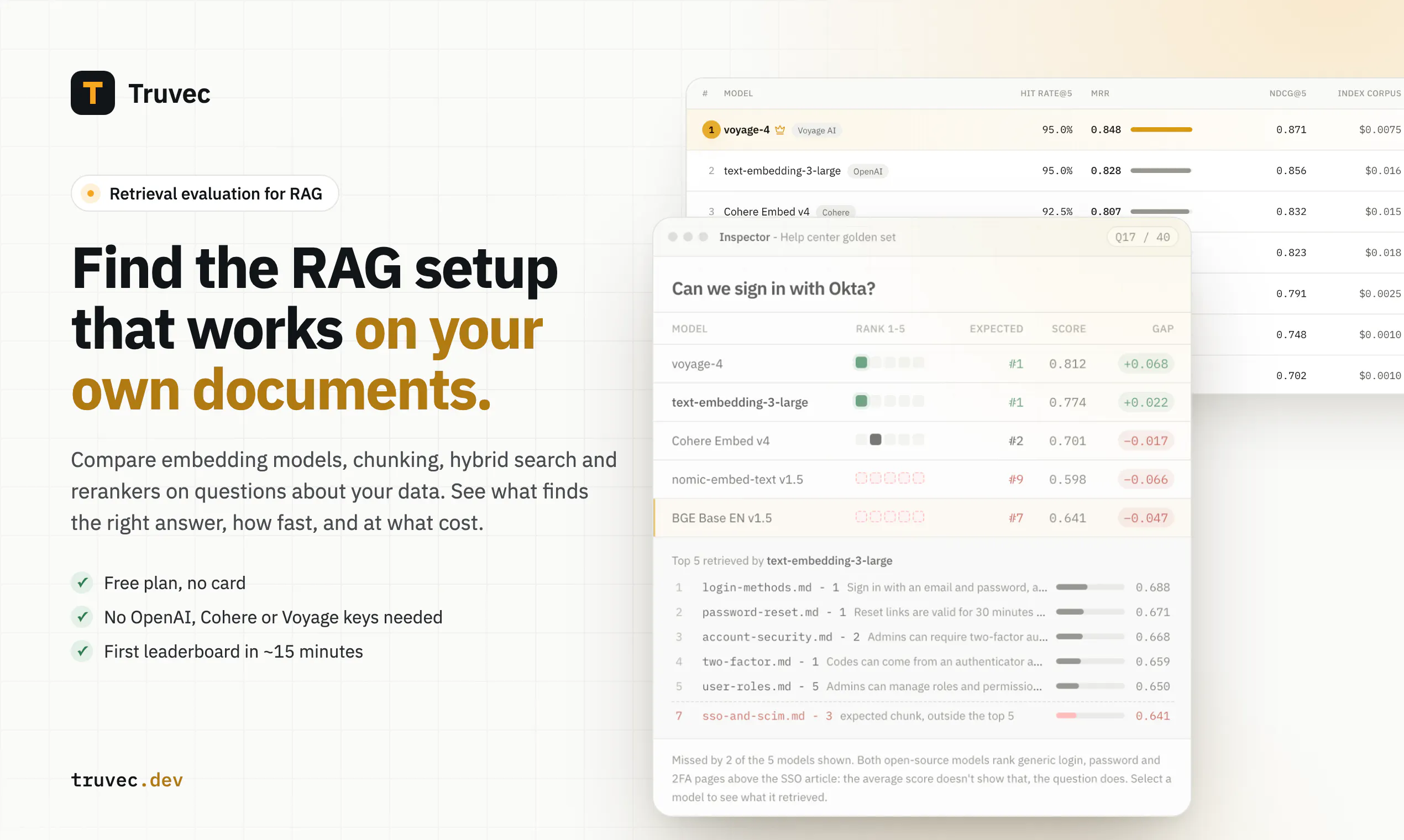Click the red score bar for sso-and-scim.md

(1090, 716)
